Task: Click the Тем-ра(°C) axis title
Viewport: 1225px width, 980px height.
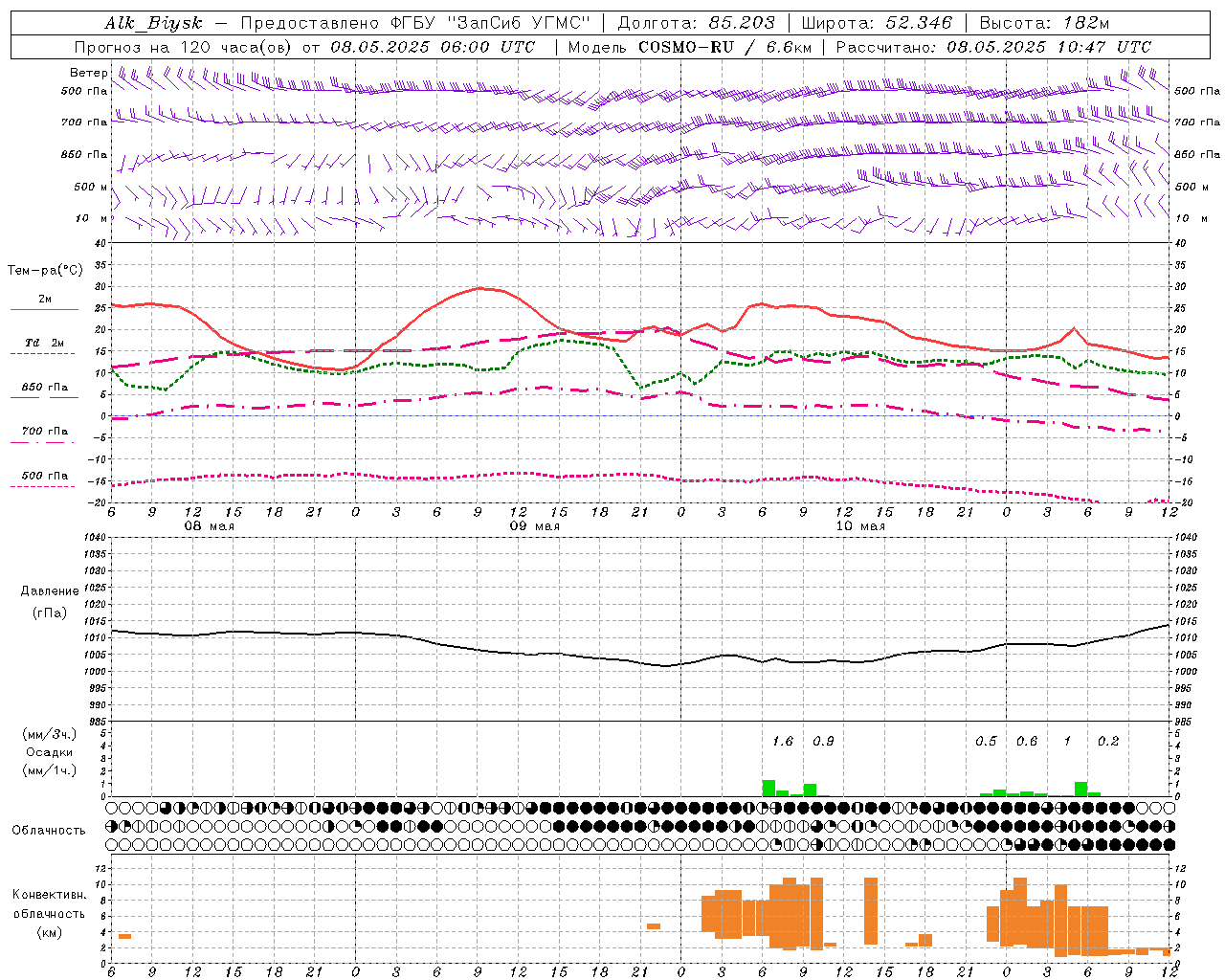Action: [x=45, y=271]
